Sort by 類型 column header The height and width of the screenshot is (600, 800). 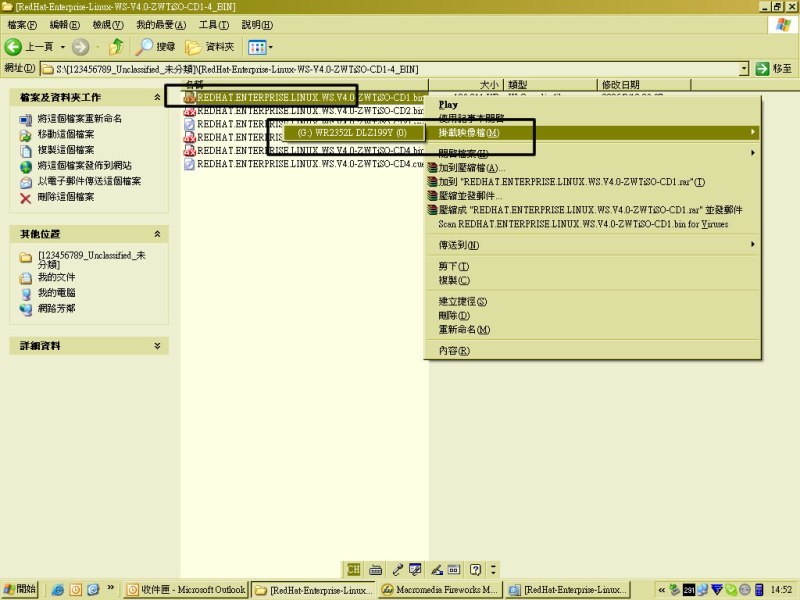(x=551, y=85)
